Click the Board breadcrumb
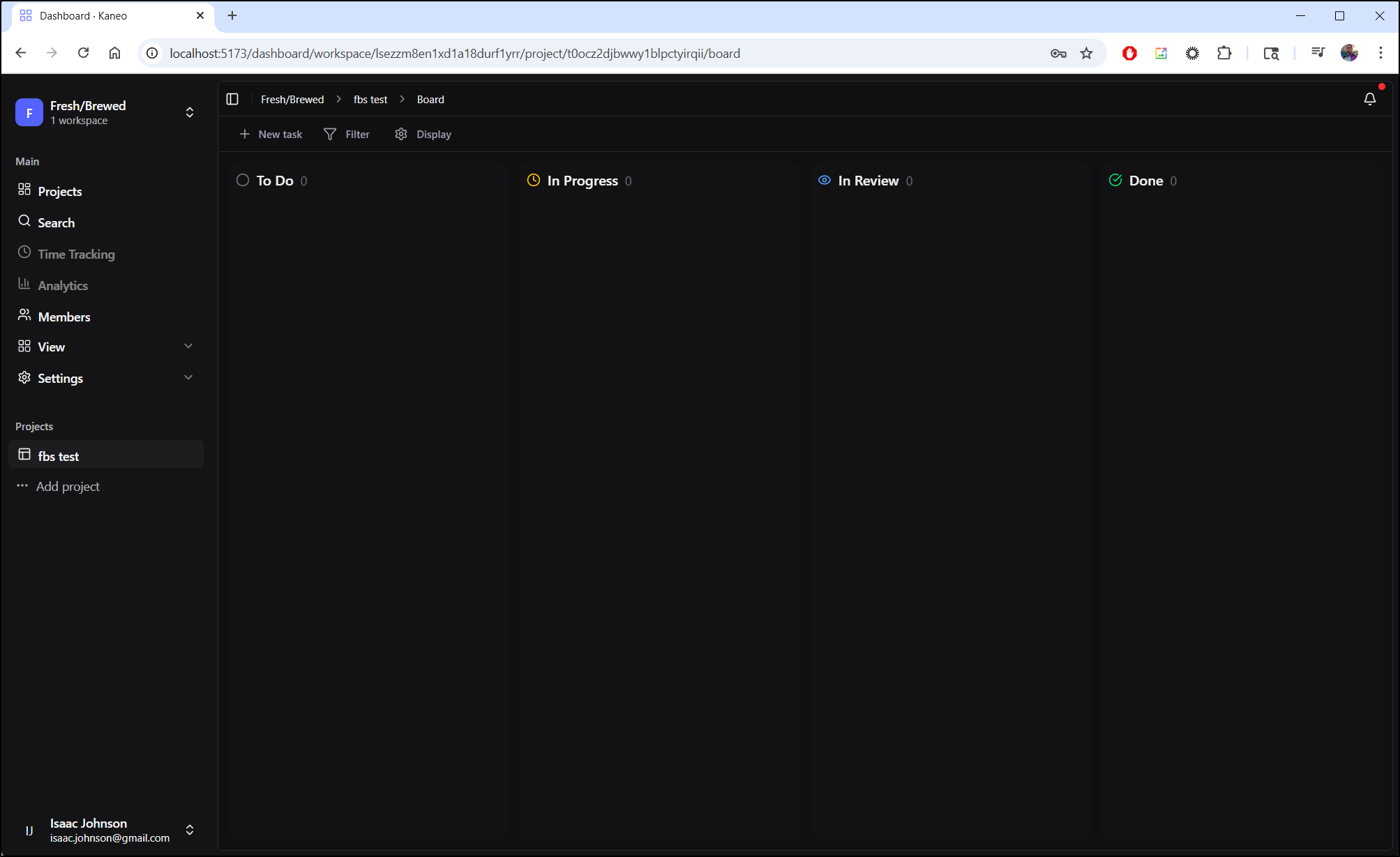 pyautogui.click(x=430, y=99)
